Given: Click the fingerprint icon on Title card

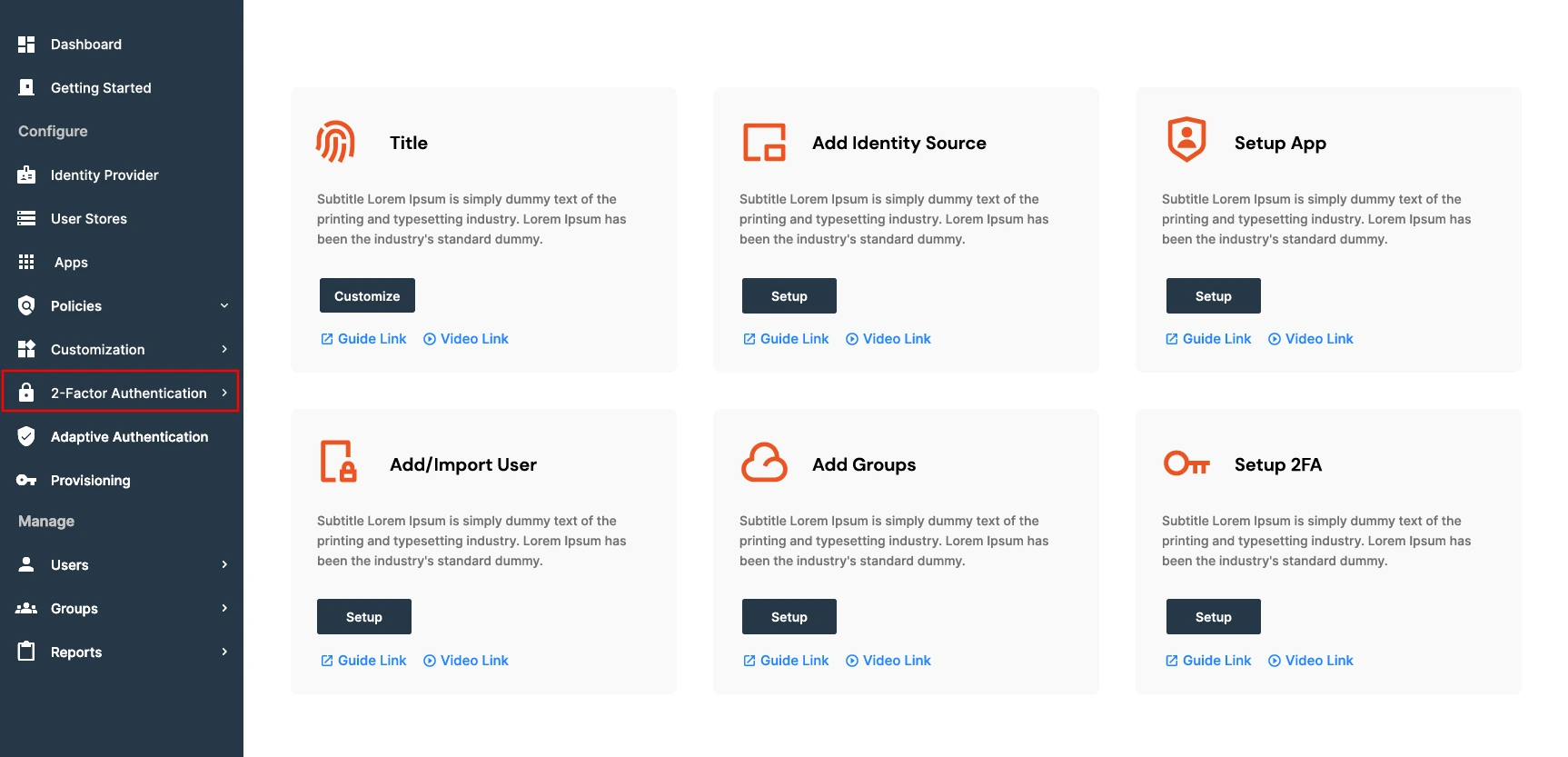Looking at the screenshot, I should (335, 142).
